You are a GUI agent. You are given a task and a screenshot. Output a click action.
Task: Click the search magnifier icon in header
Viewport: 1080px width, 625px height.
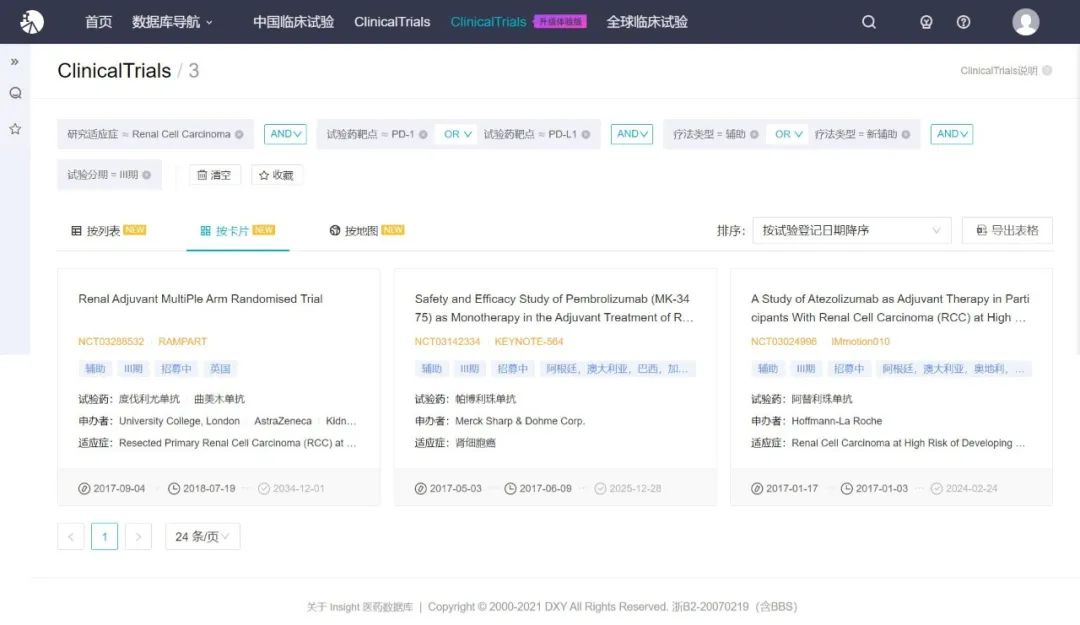point(869,22)
